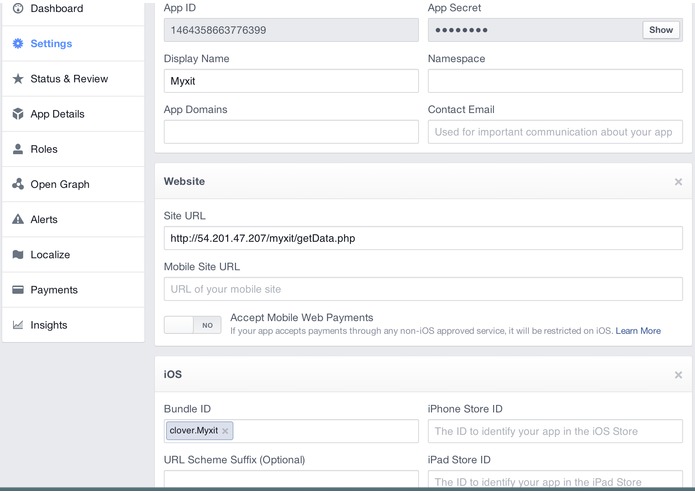695x494 pixels.
Task: Open the Payments page
Action: pyautogui.click(x=73, y=290)
